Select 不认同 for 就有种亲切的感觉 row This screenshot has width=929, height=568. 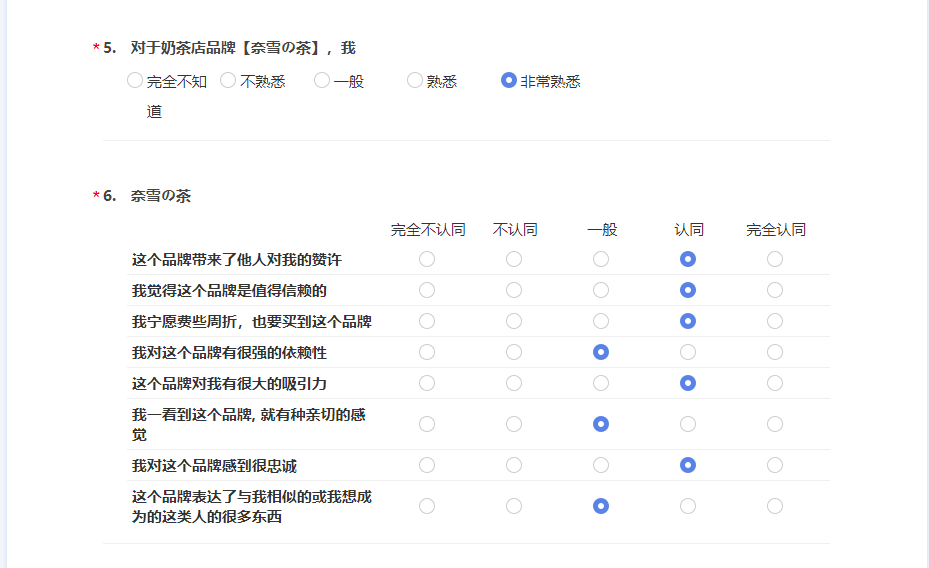pyautogui.click(x=514, y=424)
